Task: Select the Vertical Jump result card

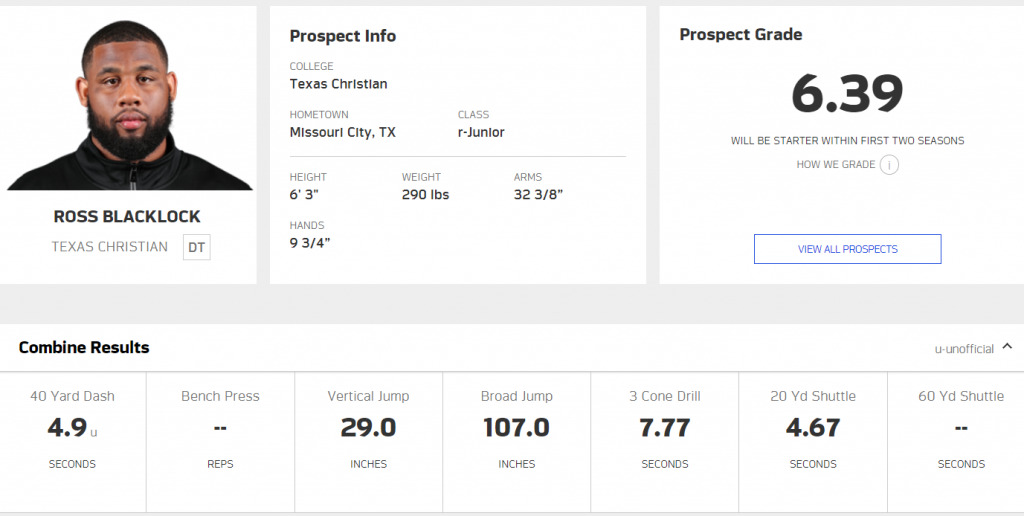Action: [368, 442]
